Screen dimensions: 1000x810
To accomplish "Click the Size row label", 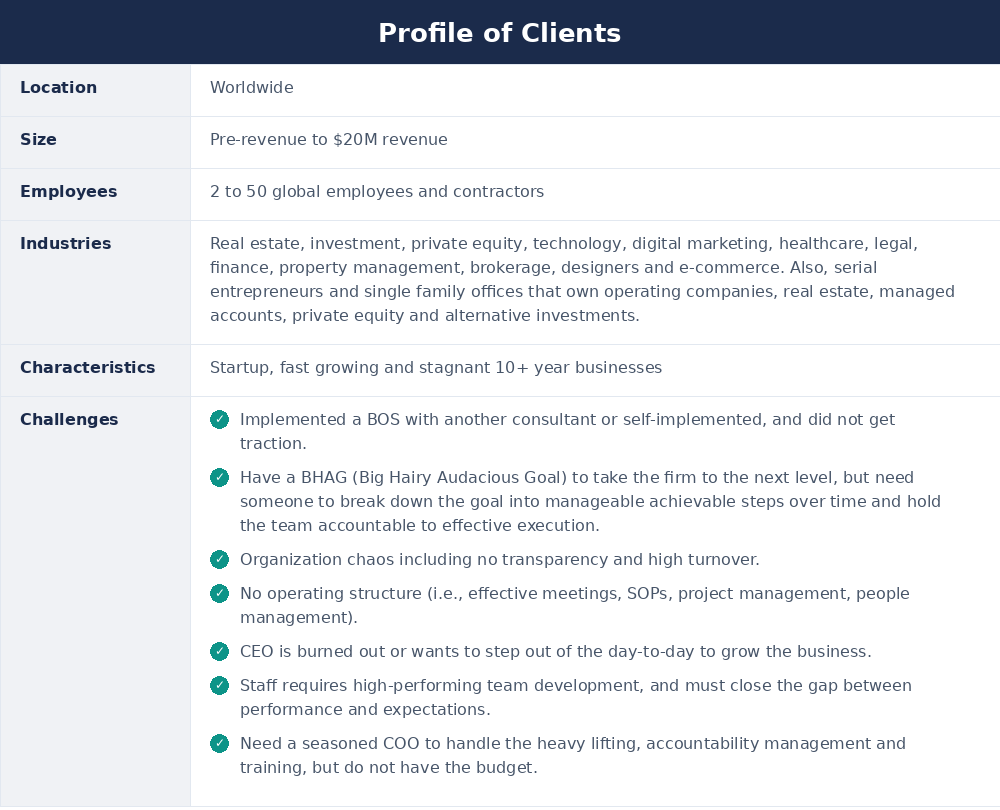I will pos(38,140).
